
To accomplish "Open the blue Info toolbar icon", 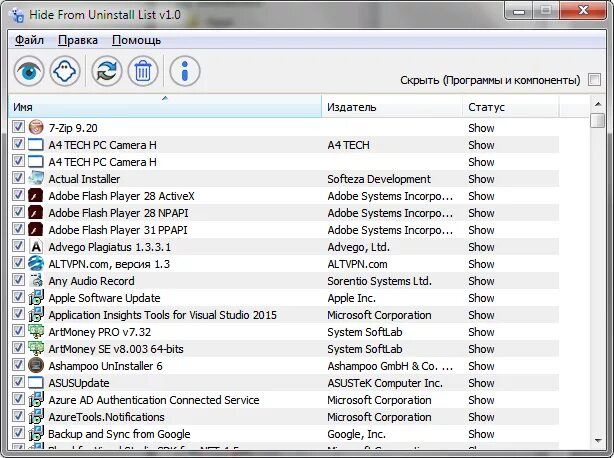I will 185,71.
